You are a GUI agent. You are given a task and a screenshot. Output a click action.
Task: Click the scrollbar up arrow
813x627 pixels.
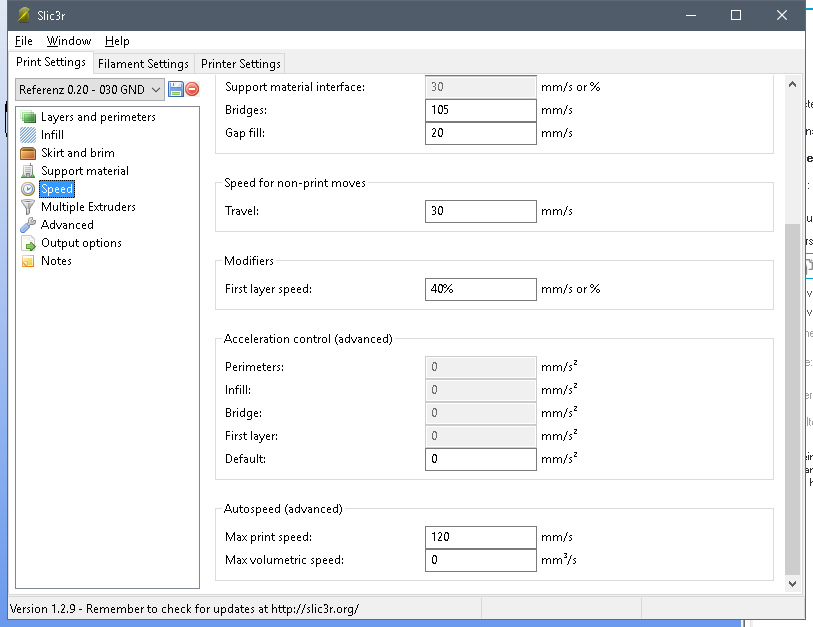pos(794,82)
